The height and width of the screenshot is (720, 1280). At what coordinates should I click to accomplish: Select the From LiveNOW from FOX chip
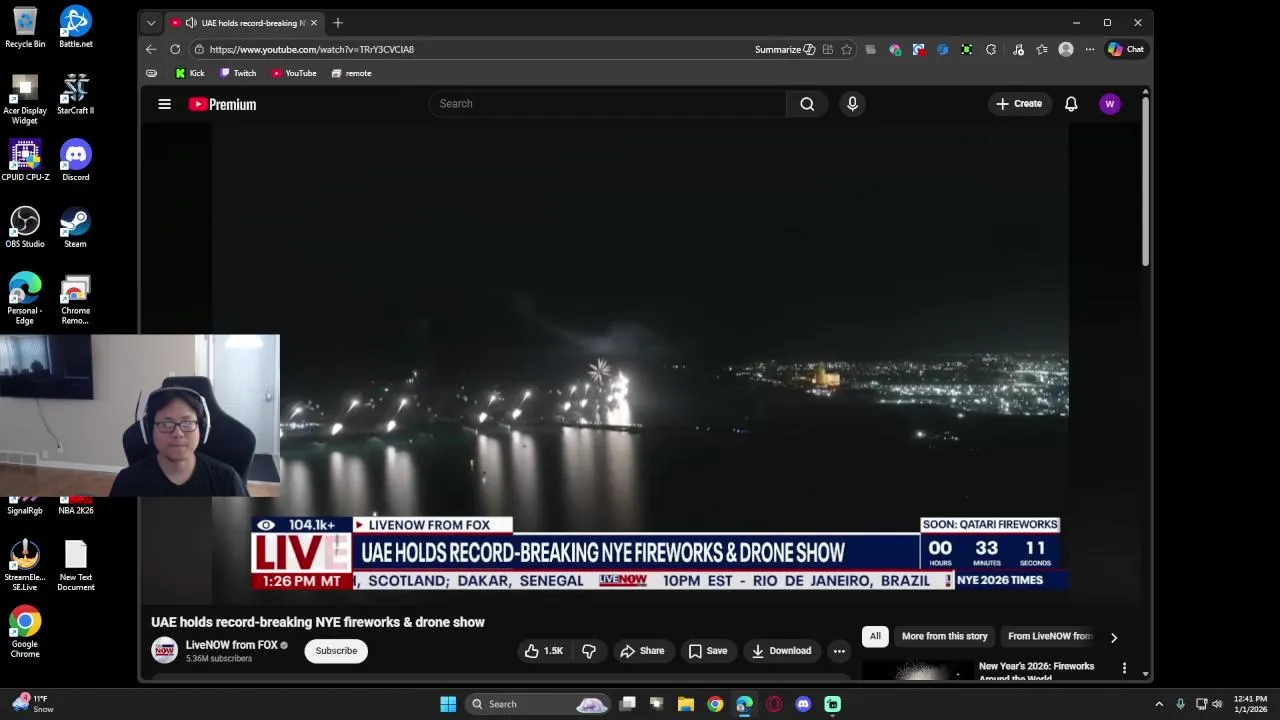1050,636
